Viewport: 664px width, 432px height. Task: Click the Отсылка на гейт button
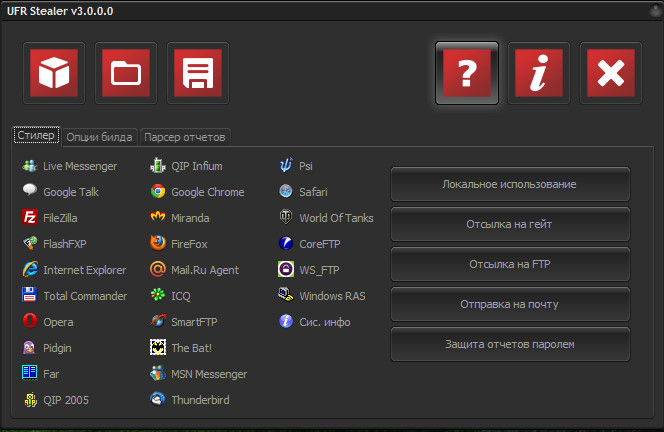pos(510,224)
